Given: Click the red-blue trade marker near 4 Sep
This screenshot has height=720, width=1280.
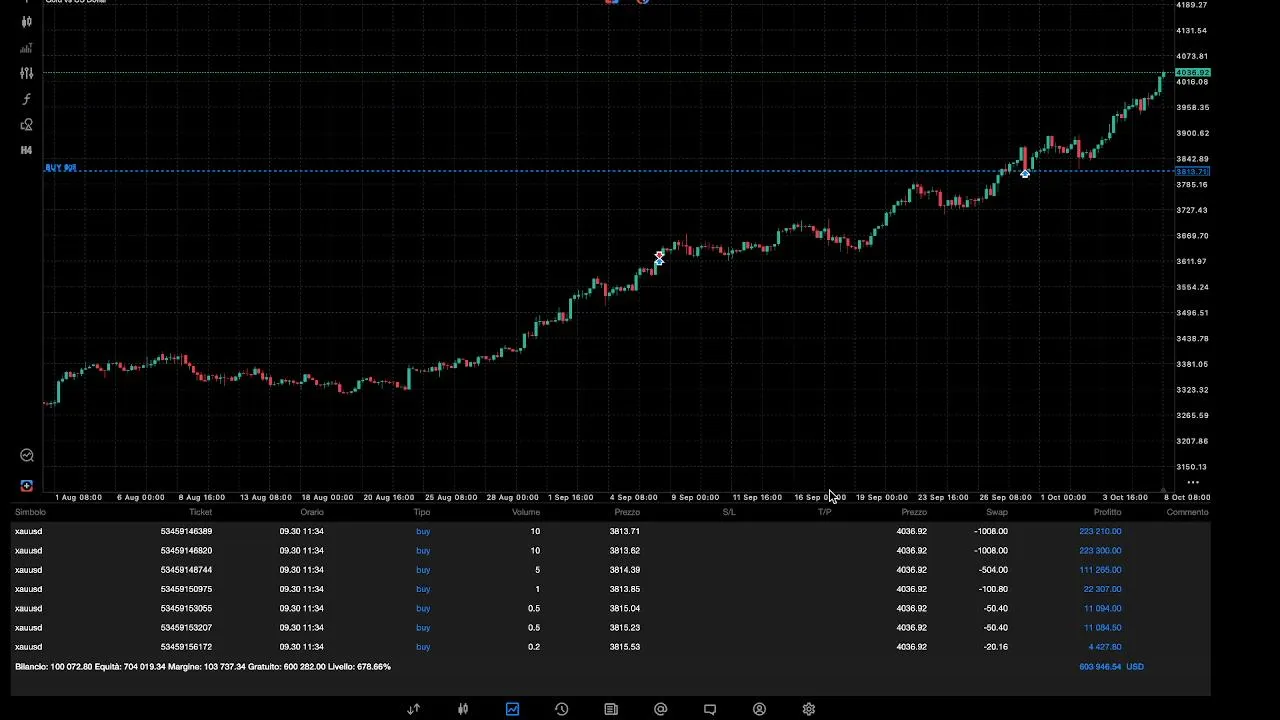Looking at the screenshot, I should pos(659,258).
